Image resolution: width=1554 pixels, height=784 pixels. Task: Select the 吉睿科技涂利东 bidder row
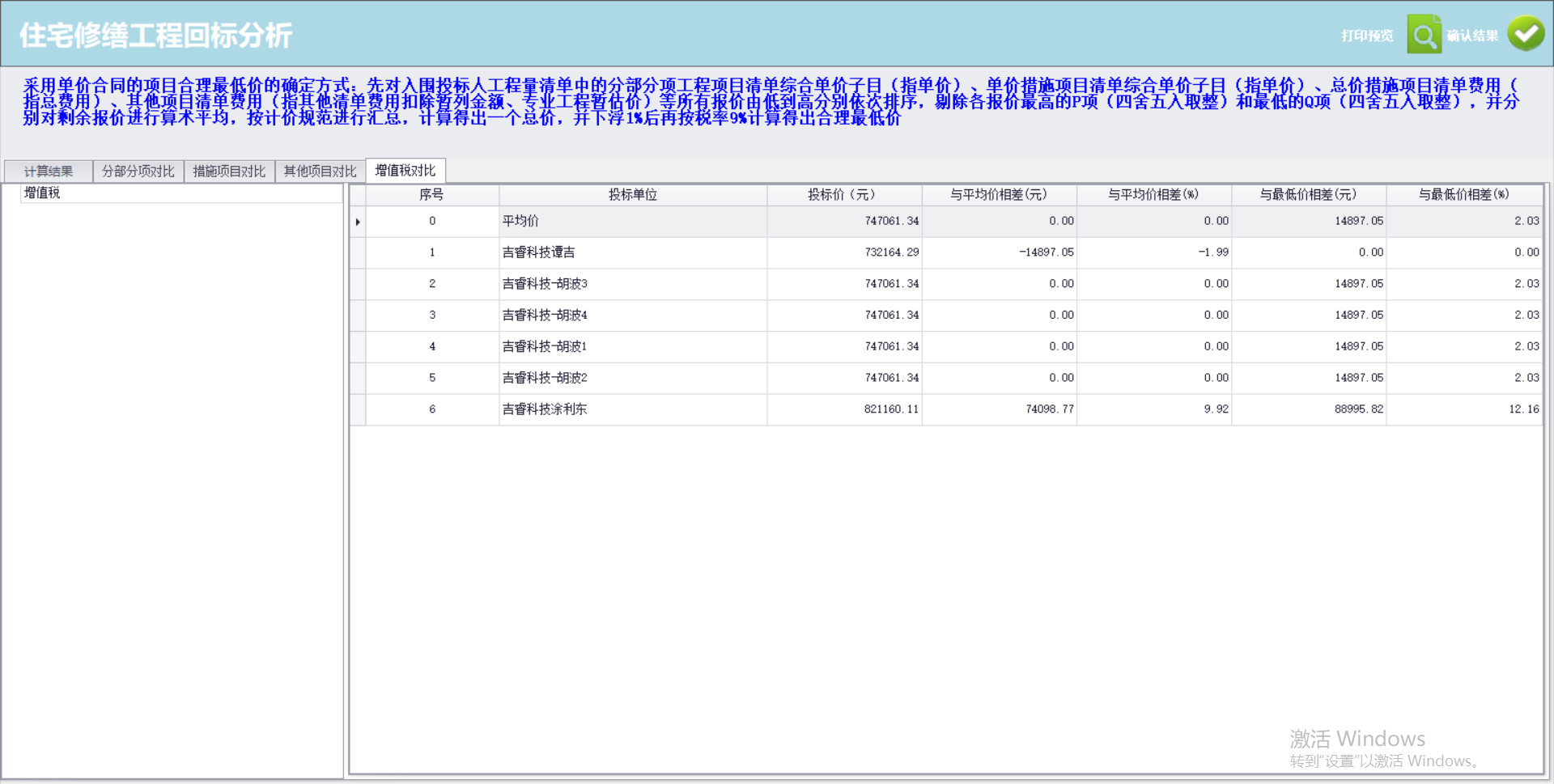pos(545,409)
